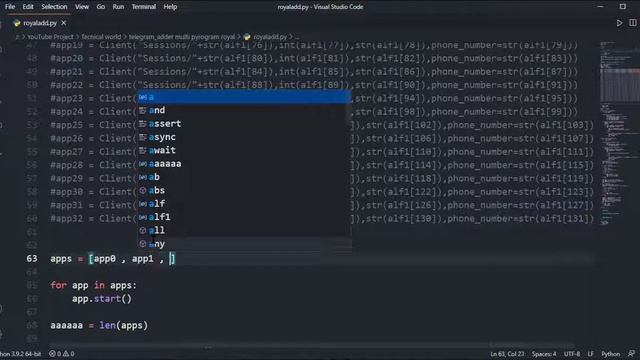Close the royaladd.py tab
This screenshot has width=640, height=360.
coord(64,23)
